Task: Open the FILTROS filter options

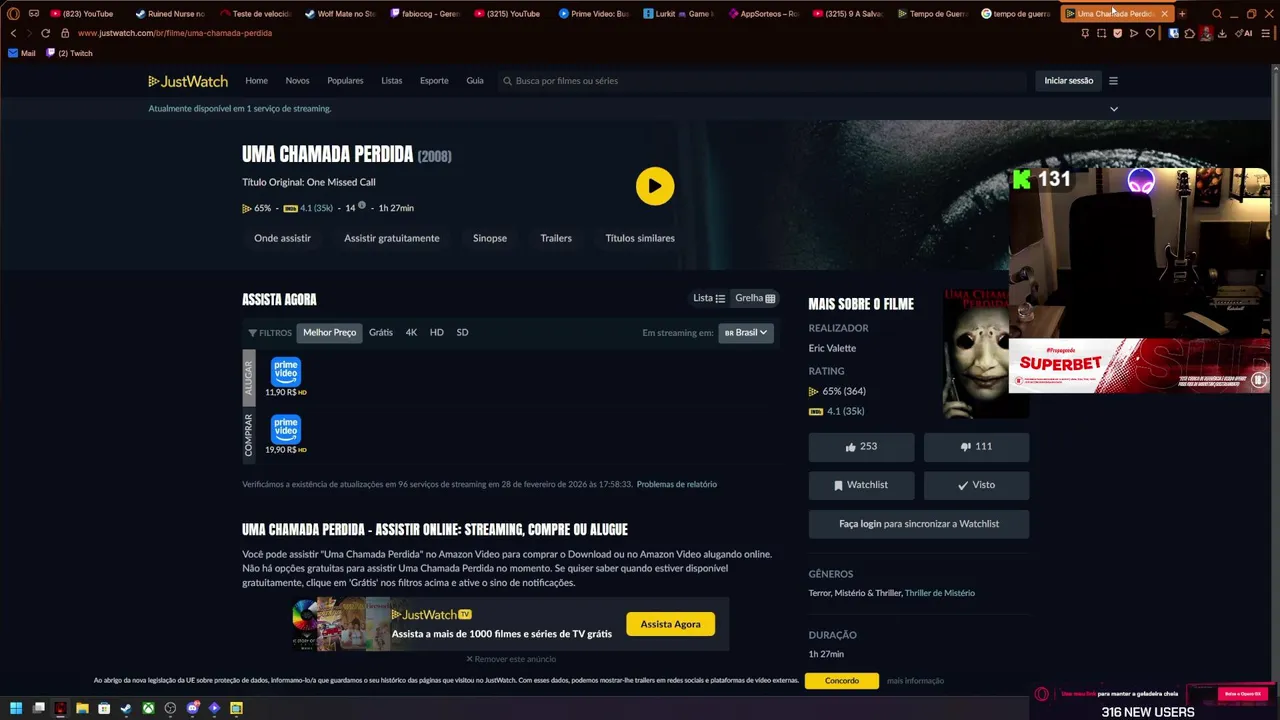Action: pyautogui.click(x=270, y=333)
